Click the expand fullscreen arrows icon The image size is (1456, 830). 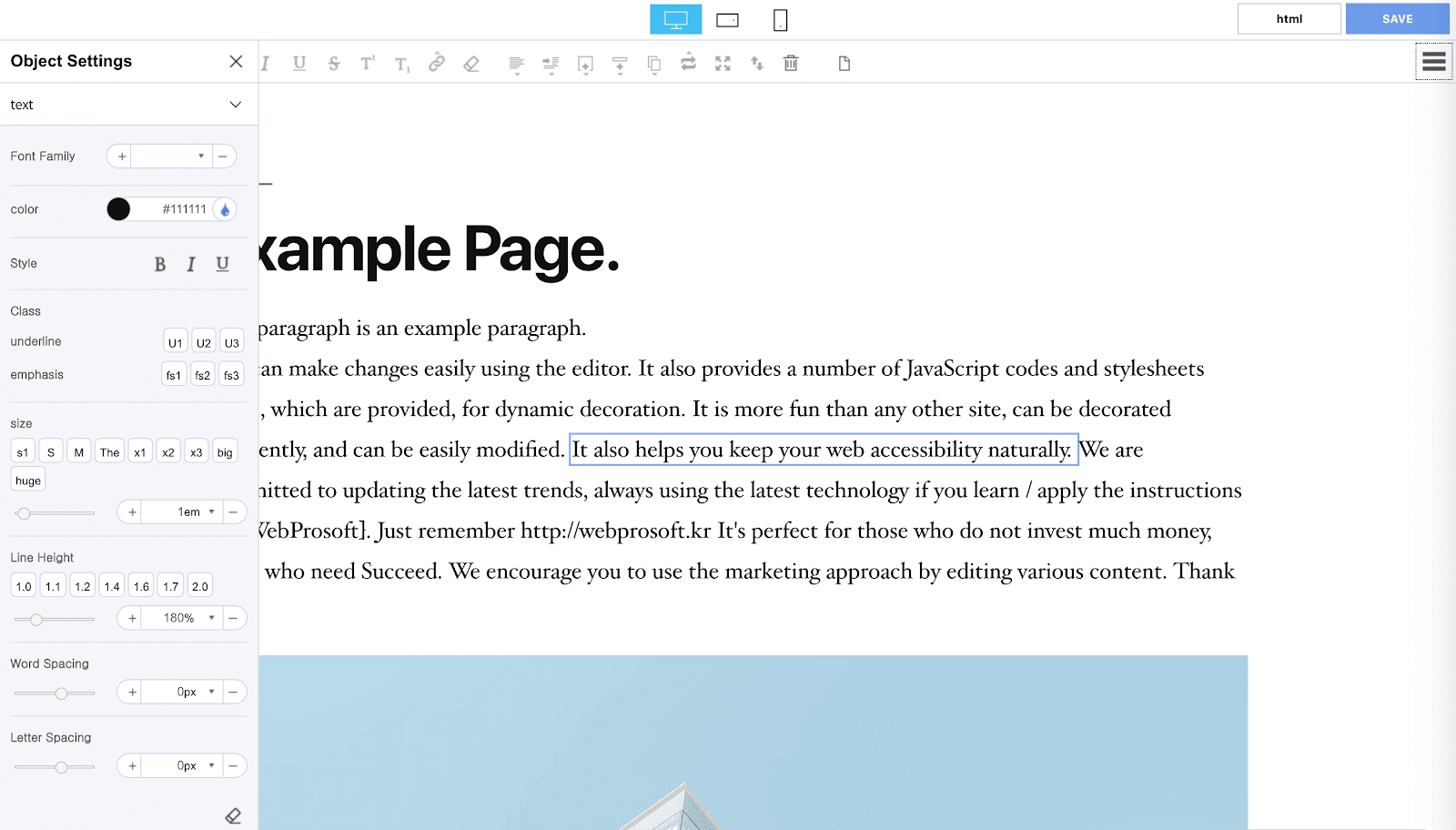tap(723, 64)
